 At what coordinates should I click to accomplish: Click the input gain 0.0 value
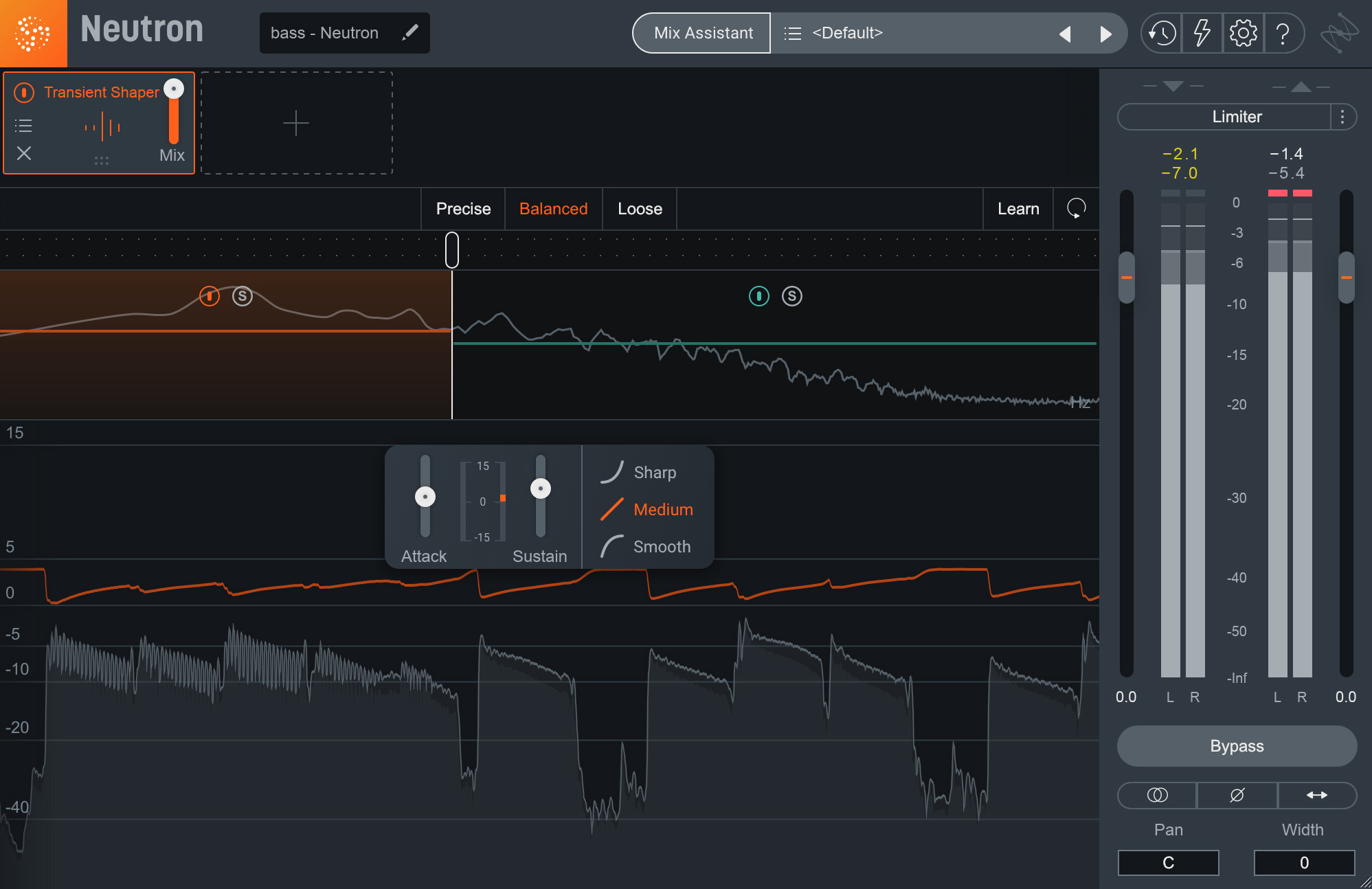click(1126, 697)
